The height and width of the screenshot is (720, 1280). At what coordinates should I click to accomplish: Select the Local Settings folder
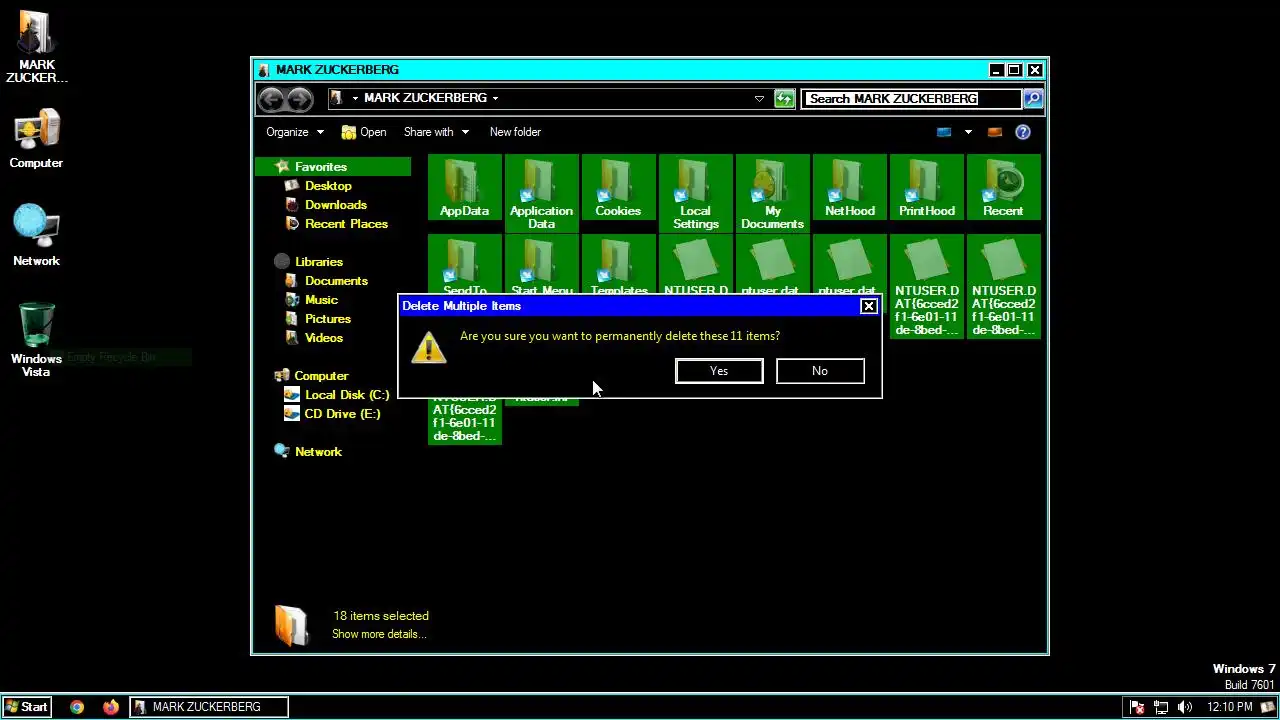pos(695,193)
